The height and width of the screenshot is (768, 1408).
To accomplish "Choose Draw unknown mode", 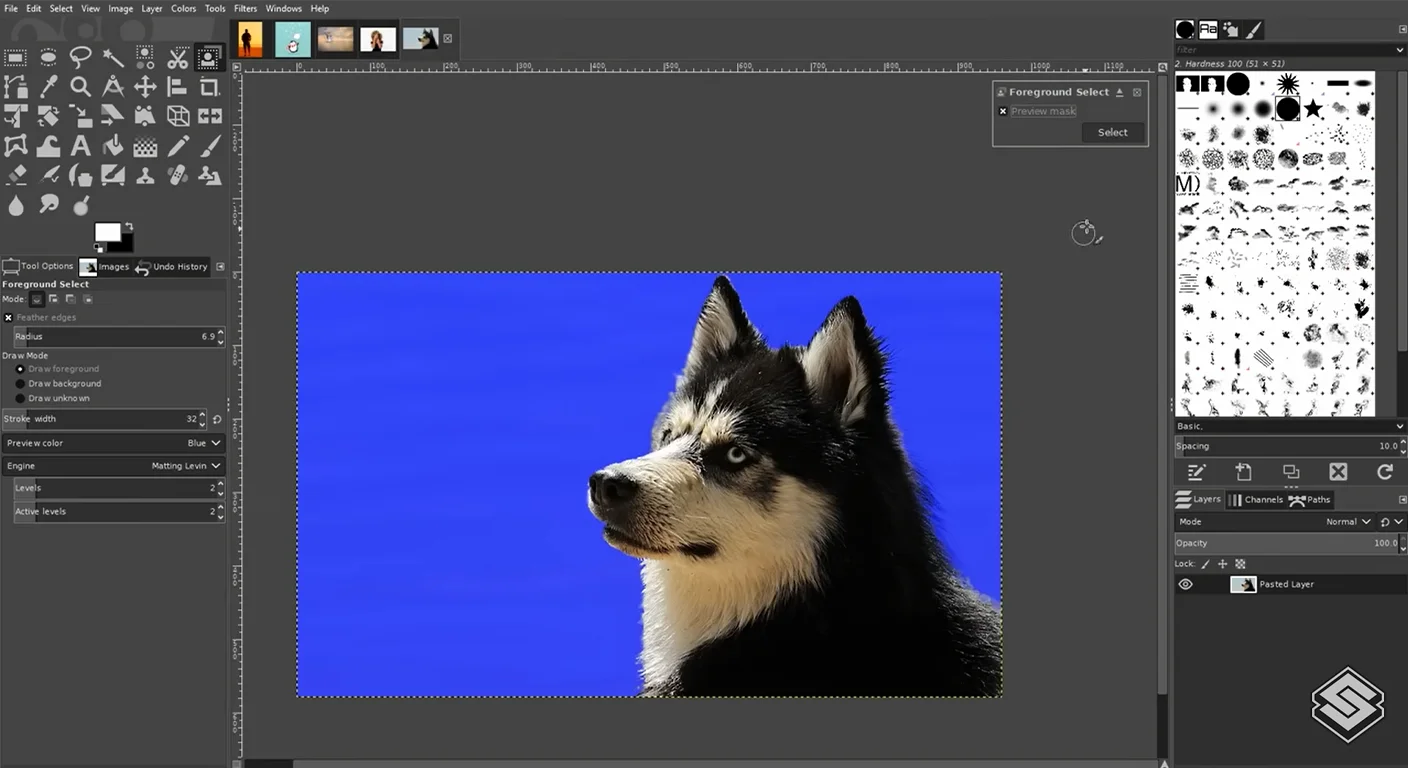I will pos(20,398).
